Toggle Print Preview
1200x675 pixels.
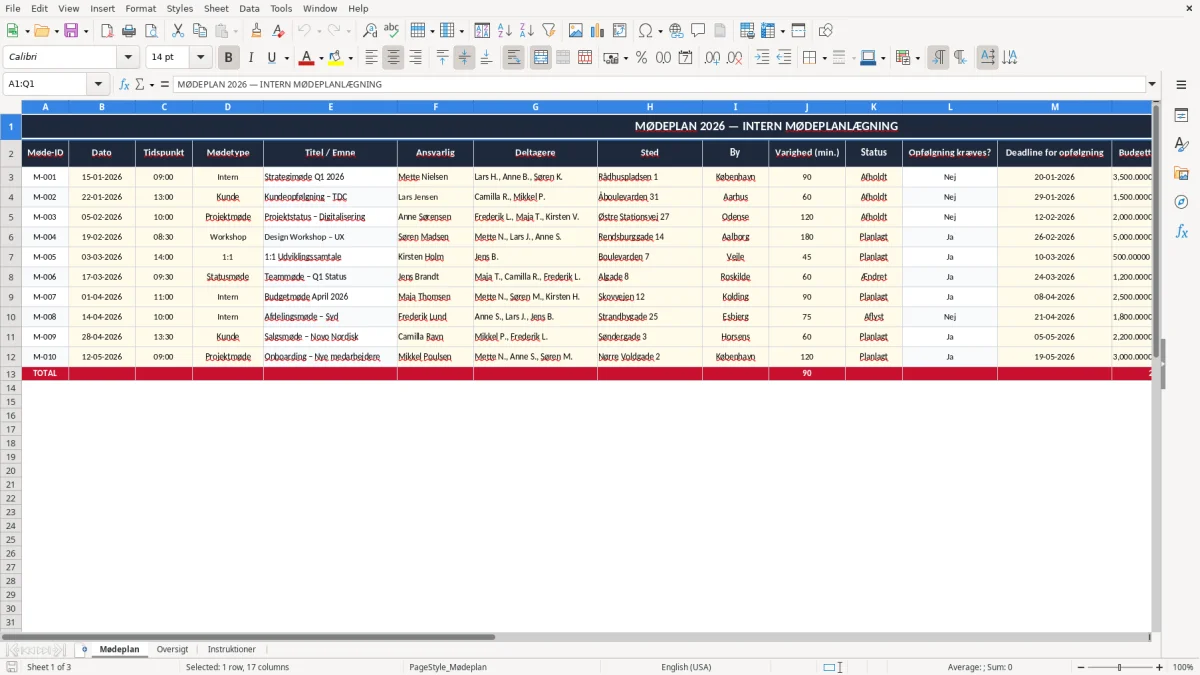151,31
